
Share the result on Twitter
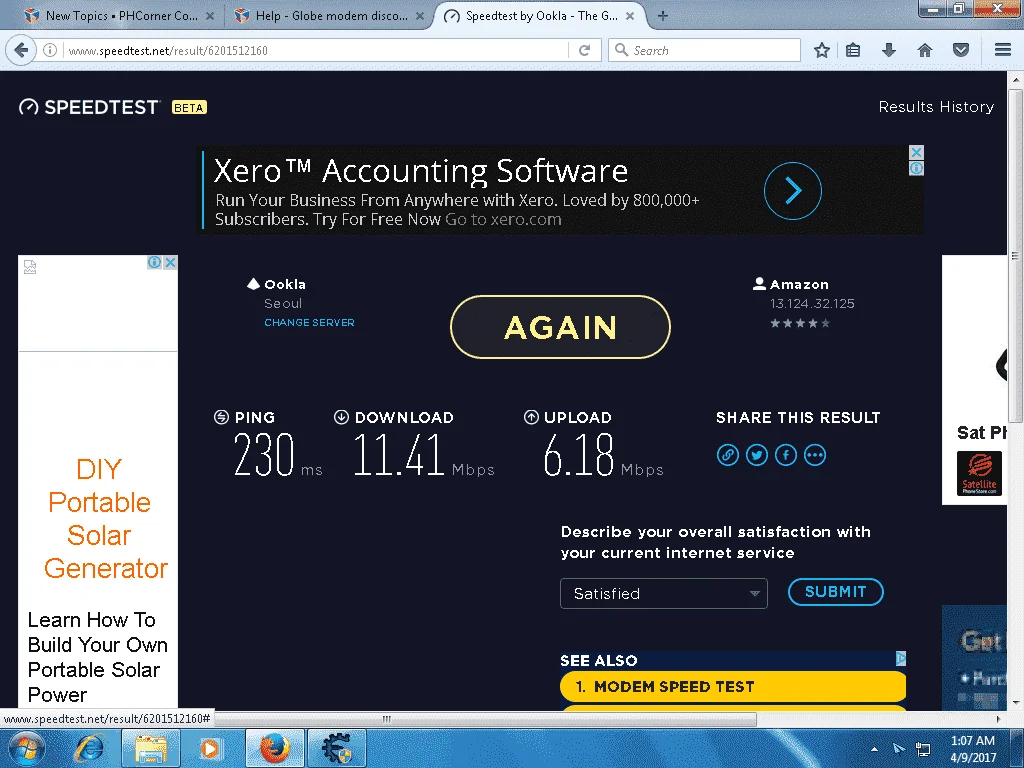pyautogui.click(x=756, y=455)
